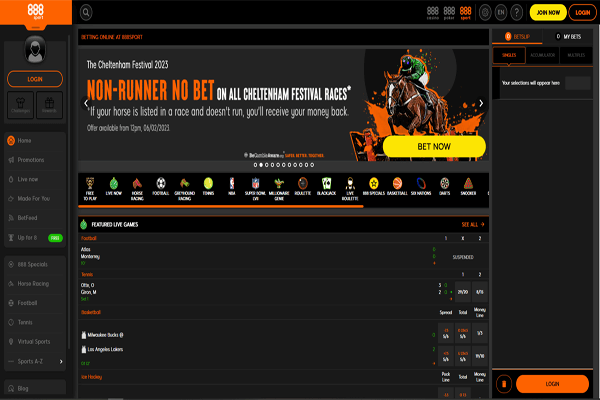Open Football in the sidebar
This screenshot has width=600, height=400.
pos(35,303)
